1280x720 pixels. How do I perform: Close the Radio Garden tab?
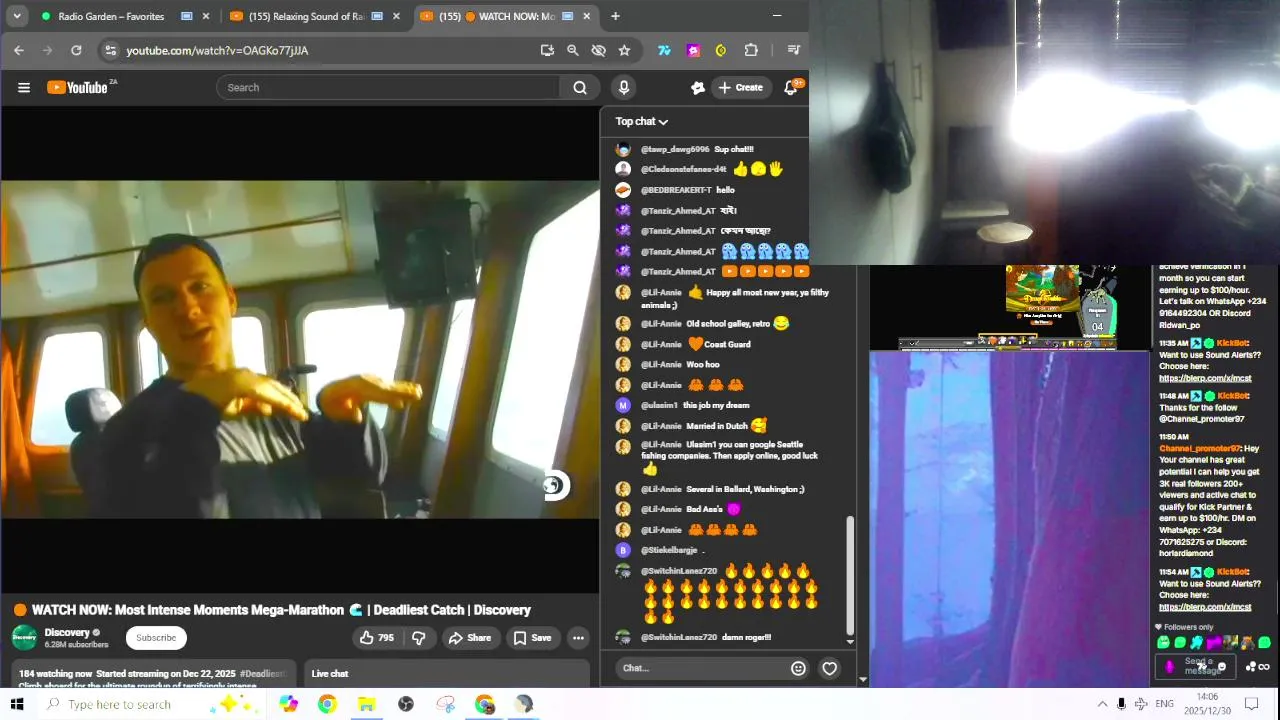(206, 16)
